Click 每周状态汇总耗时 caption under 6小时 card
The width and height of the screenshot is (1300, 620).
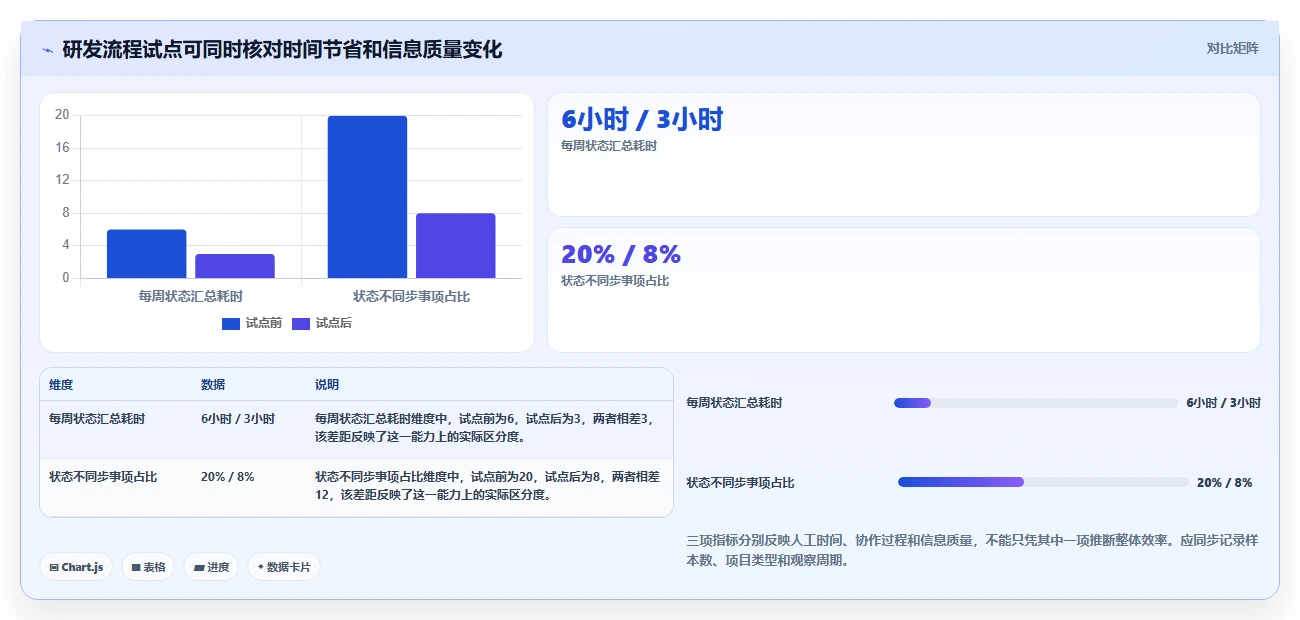tap(609, 146)
